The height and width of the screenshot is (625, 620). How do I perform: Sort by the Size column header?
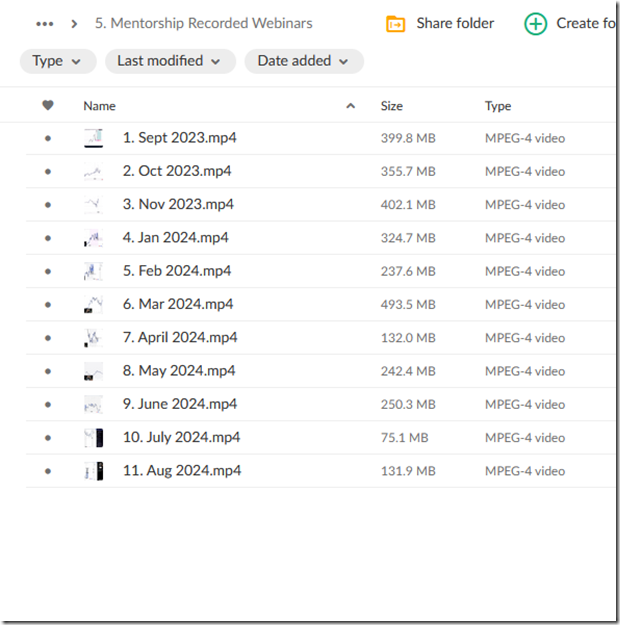392,106
